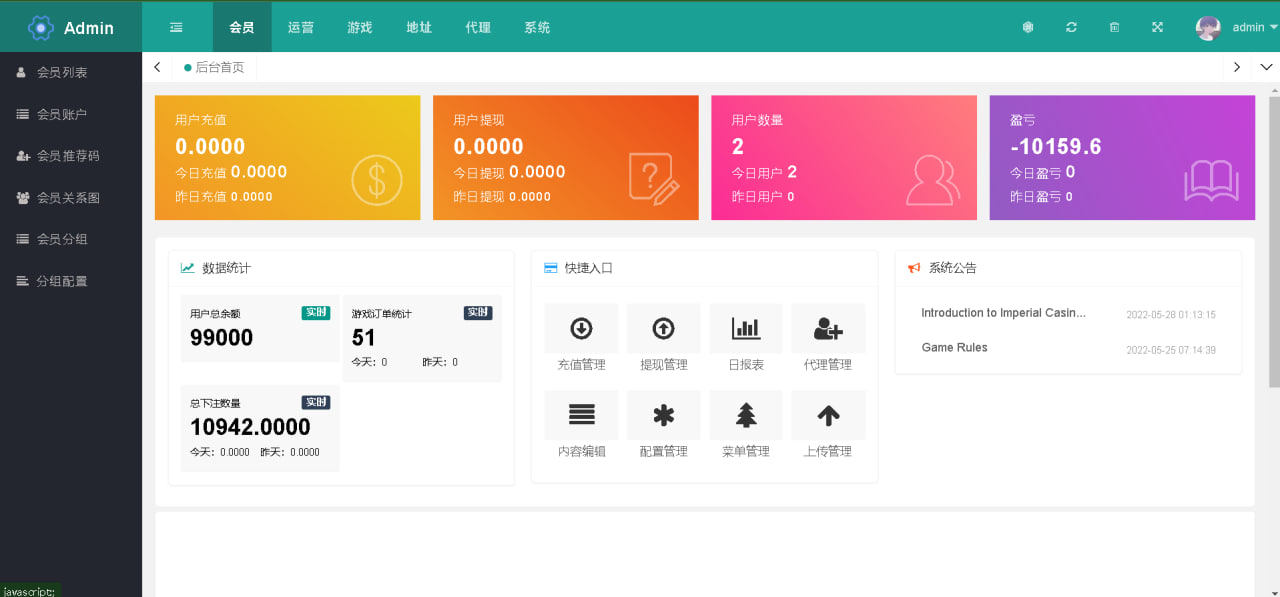
Task: Open the 代理管理 agent management shortcut icon
Action: point(828,329)
